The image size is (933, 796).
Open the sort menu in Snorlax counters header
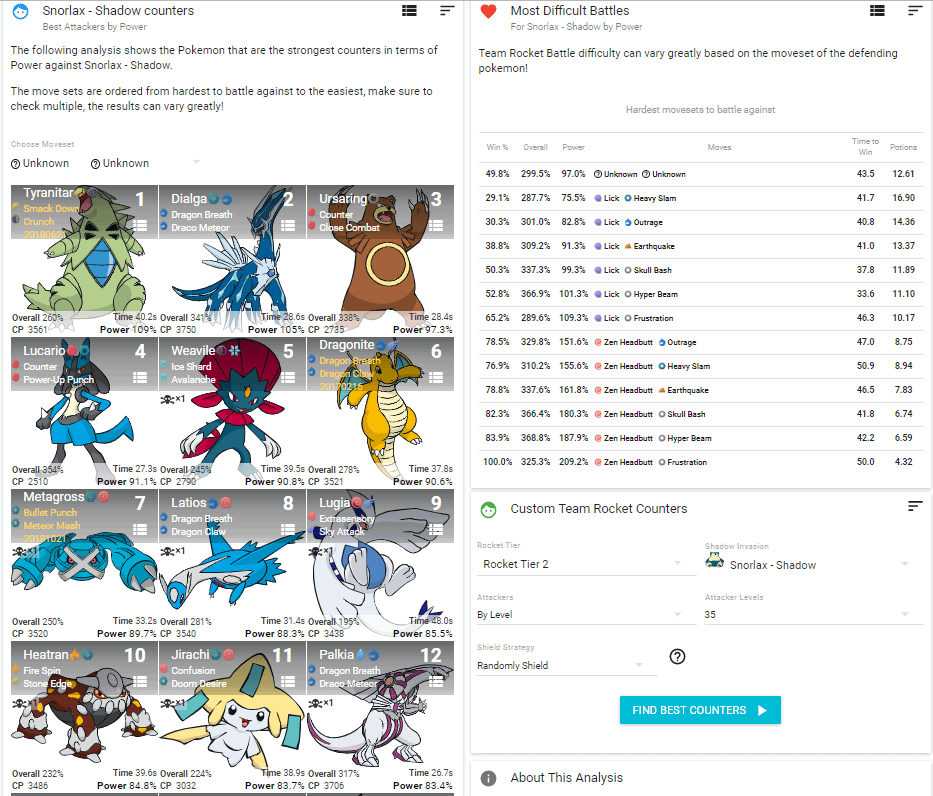point(447,11)
